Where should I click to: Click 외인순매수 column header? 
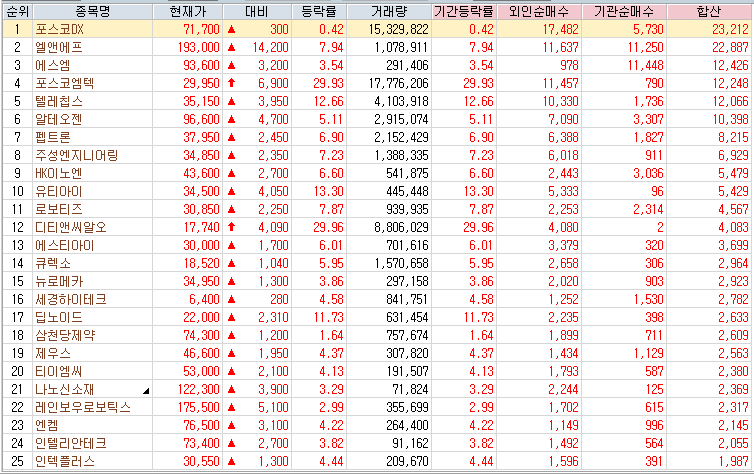coord(539,11)
